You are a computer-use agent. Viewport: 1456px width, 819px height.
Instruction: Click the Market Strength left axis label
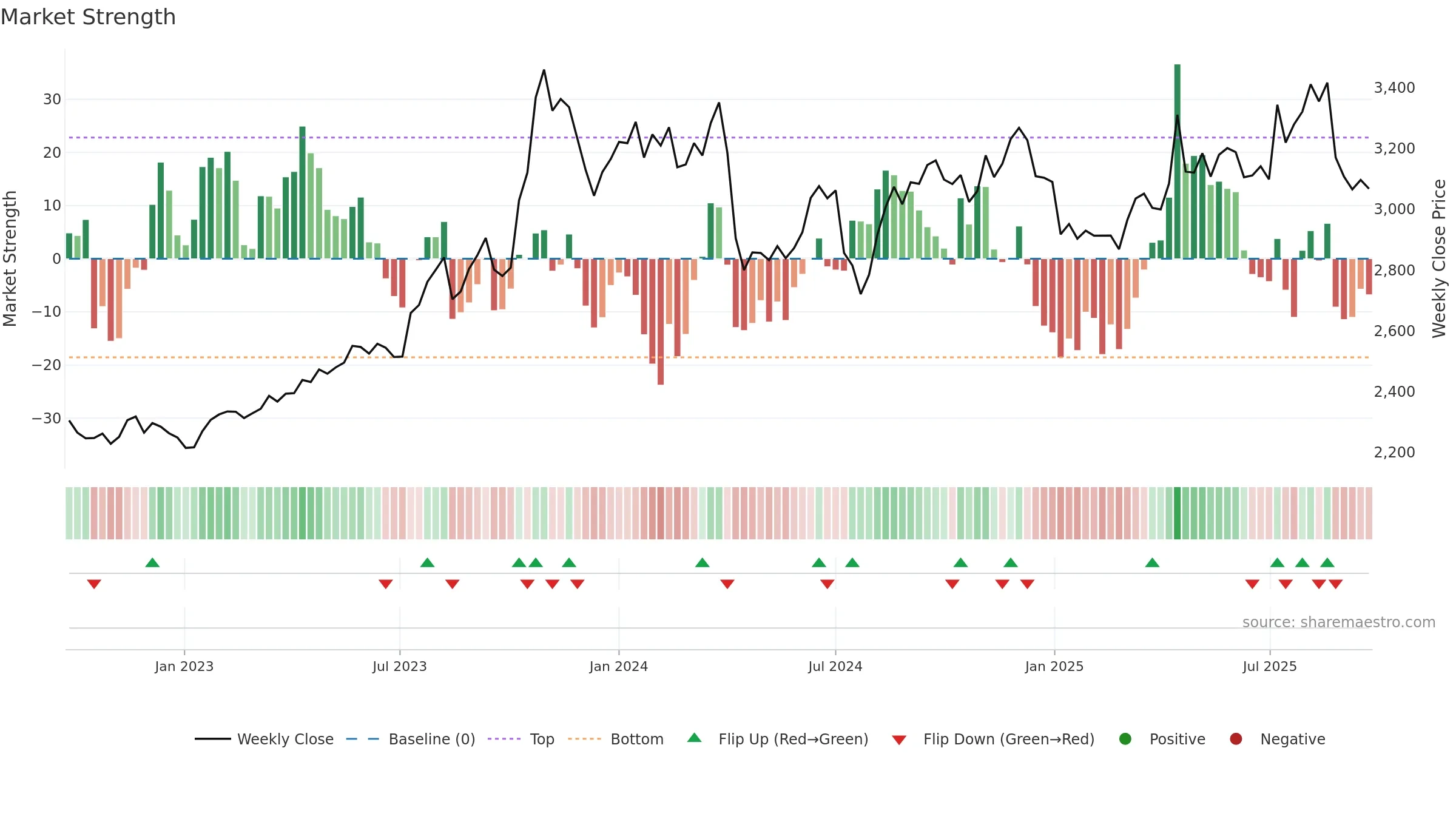[10, 259]
